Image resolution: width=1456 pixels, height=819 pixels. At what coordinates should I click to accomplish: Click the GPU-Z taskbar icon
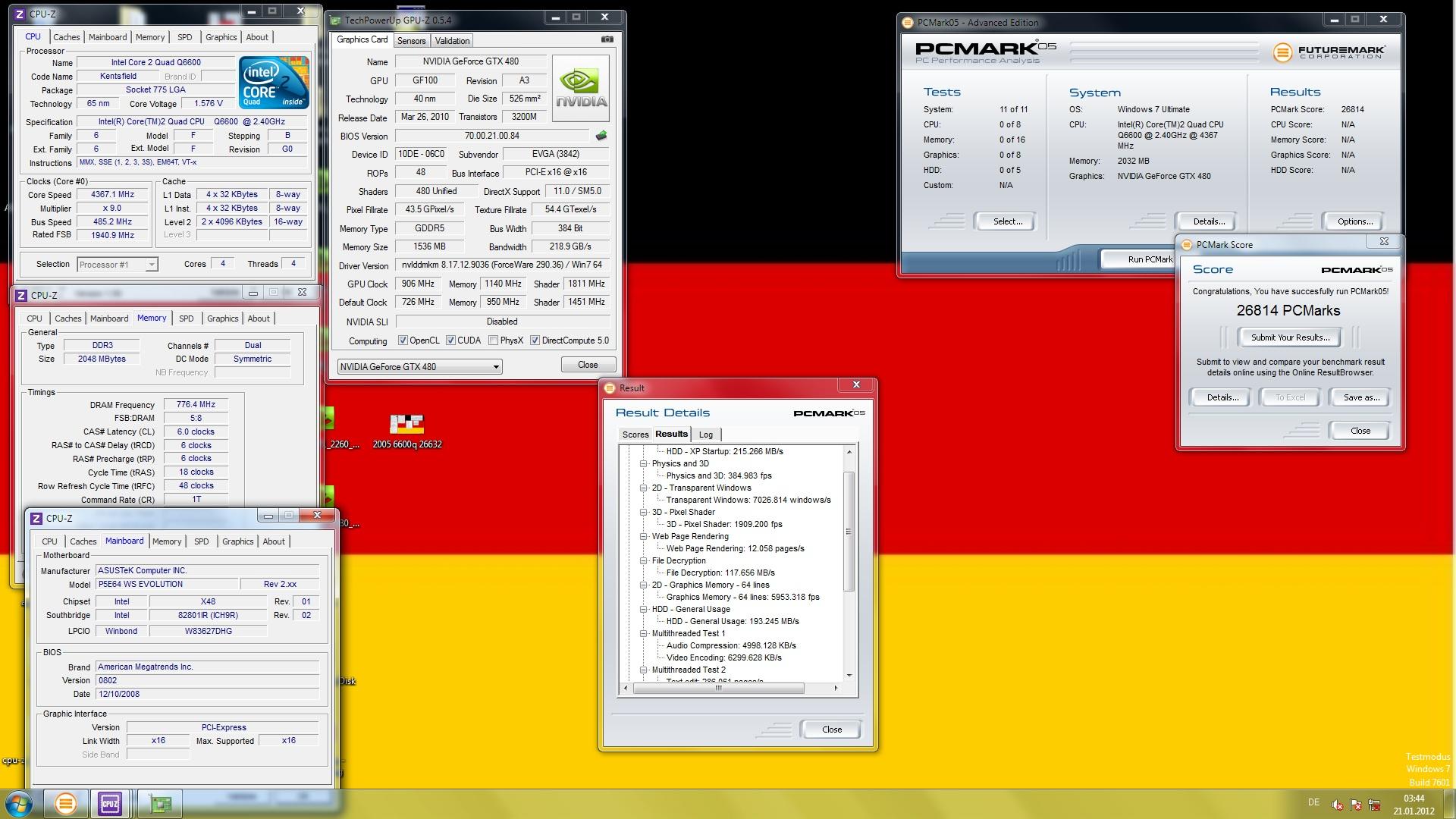pos(160,803)
